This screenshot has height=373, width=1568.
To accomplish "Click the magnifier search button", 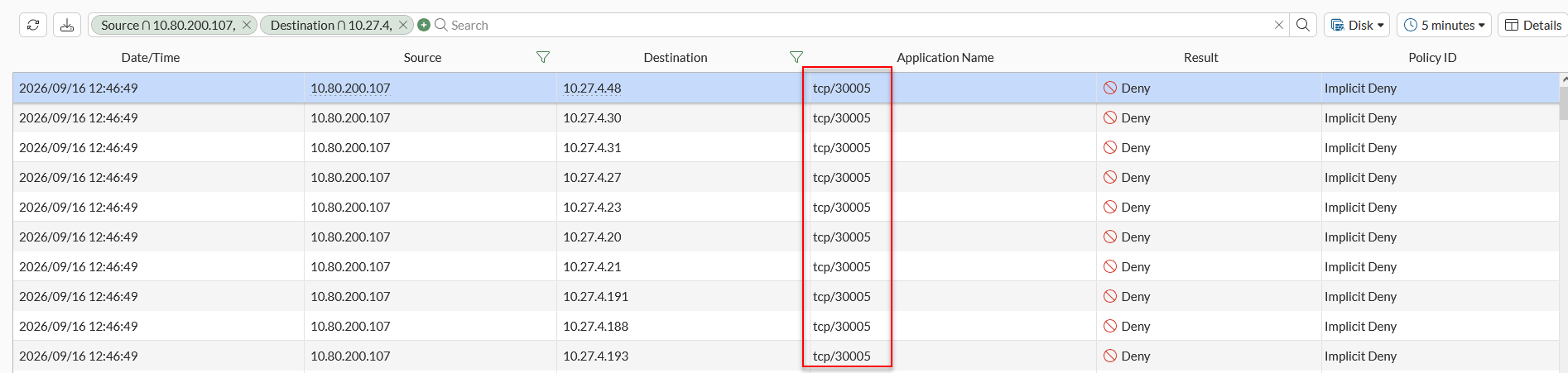I will [x=1303, y=25].
